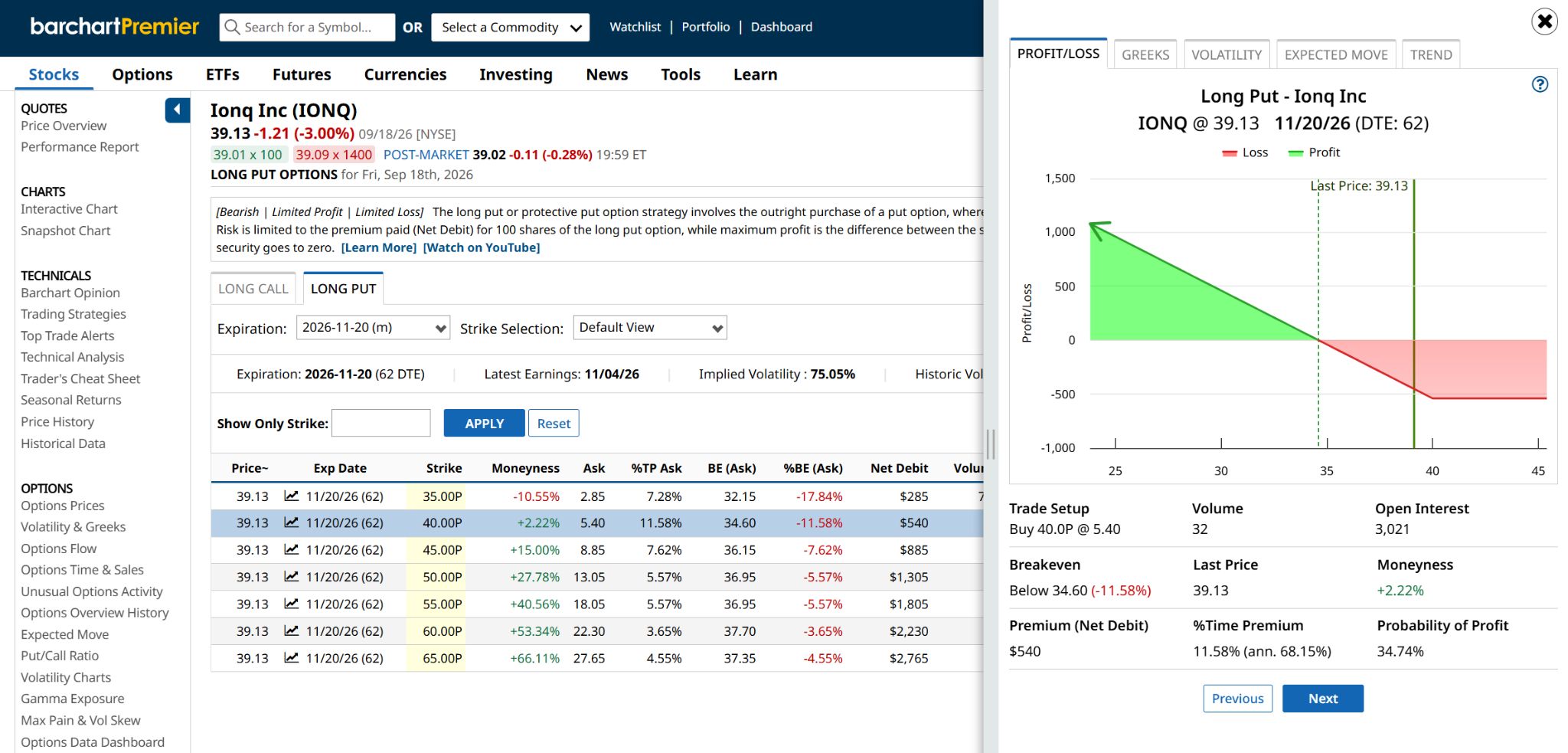Screen dimensions: 1568x753
Task: Open the chart help question mark icon
Action: coord(1540,84)
